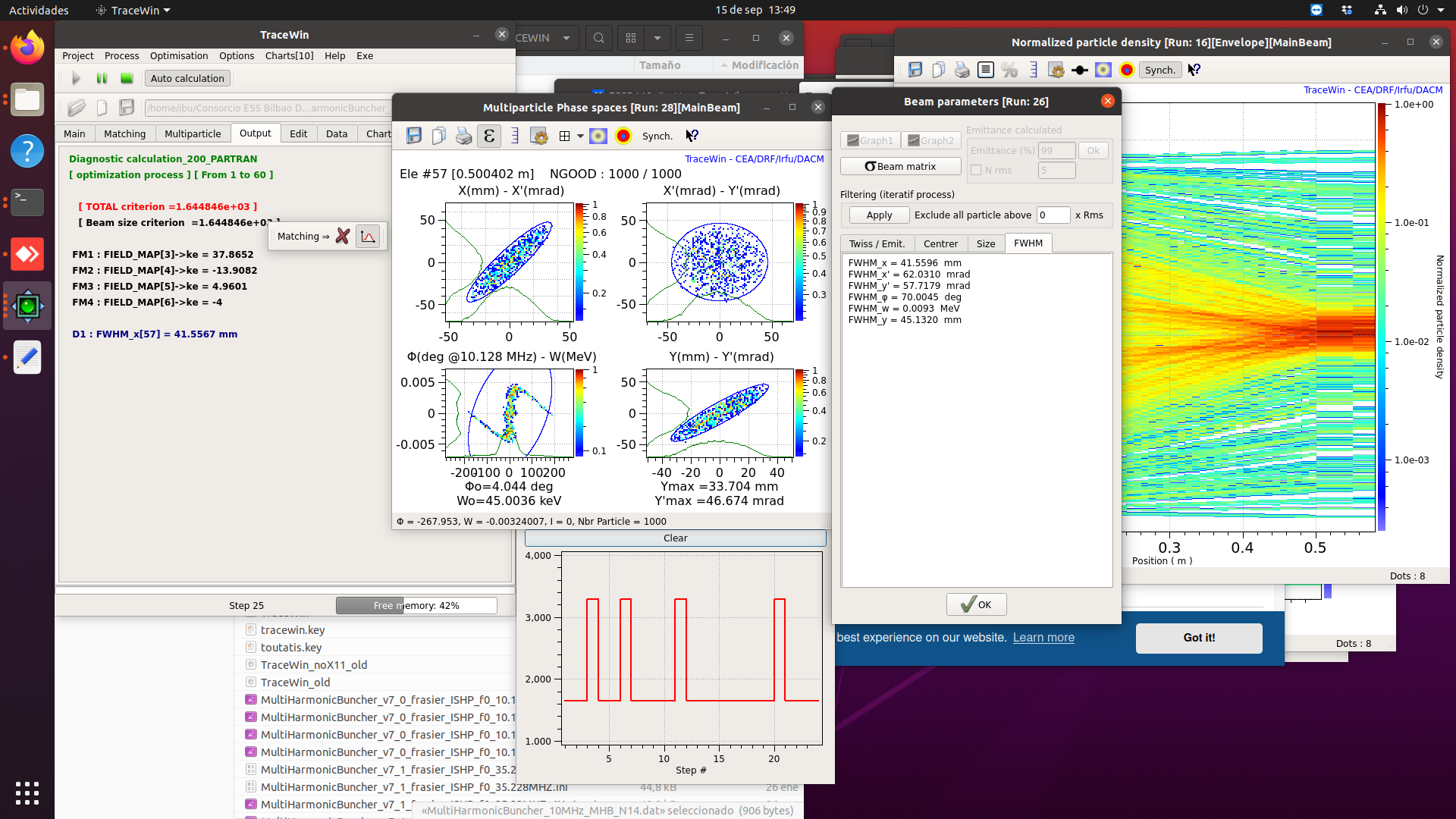This screenshot has height=819, width=1456.
Task: Toggle the emittance epsilon tool in Phase spaces
Action: tap(489, 136)
